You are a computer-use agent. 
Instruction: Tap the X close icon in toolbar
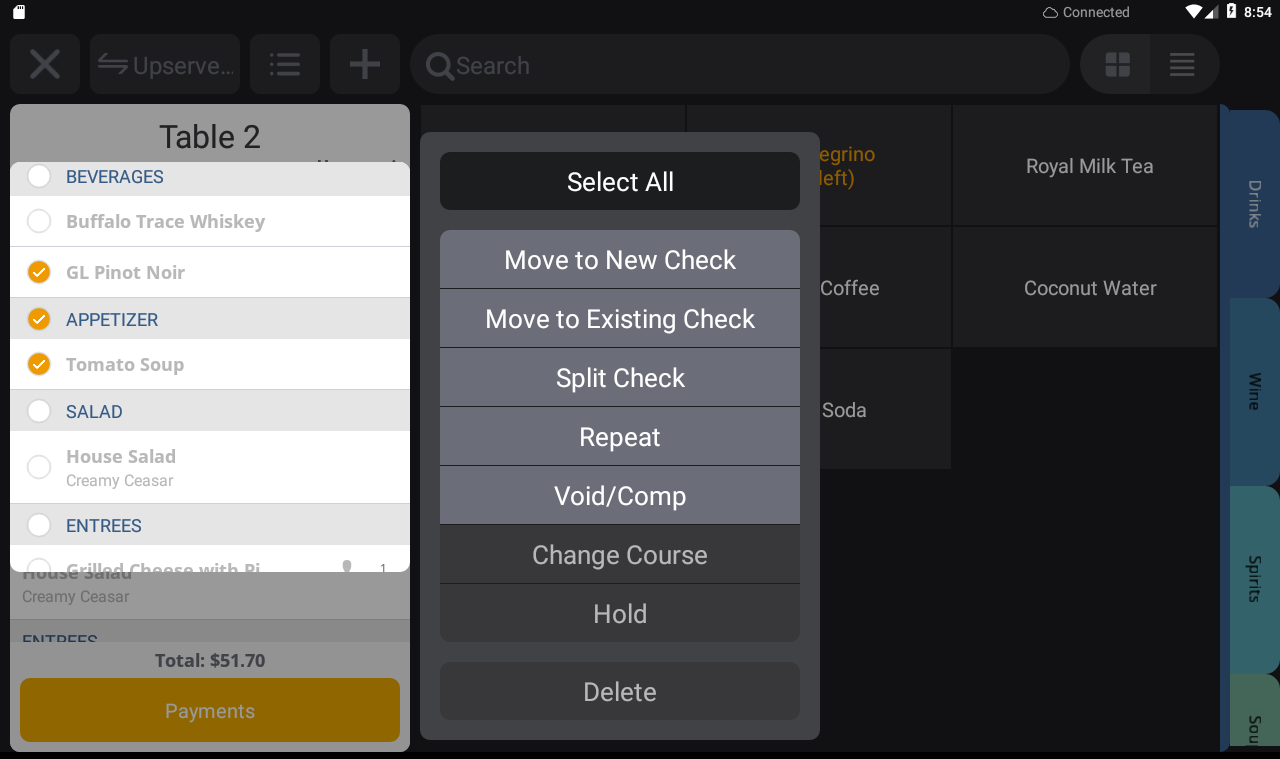point(45,65)
